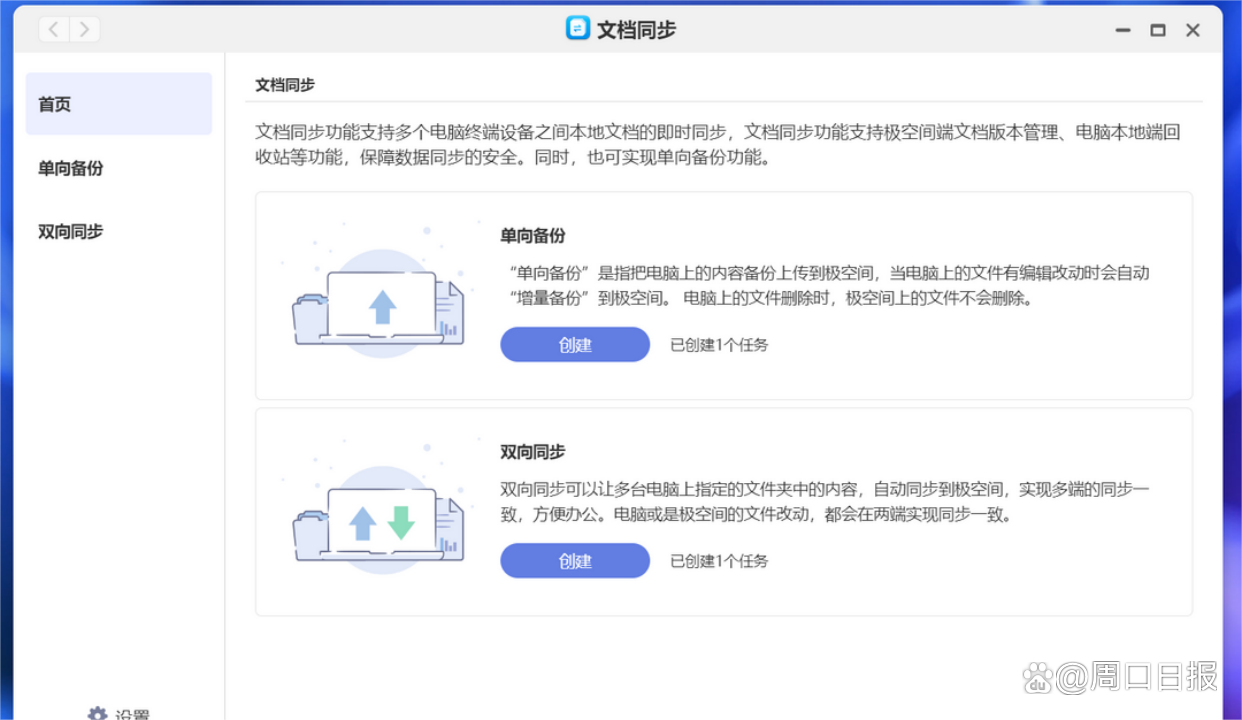Viewport: 1242px width, 720px height.
Task: View the created backup task via 已创建1个任务
Action: click(x=716, y=344)
